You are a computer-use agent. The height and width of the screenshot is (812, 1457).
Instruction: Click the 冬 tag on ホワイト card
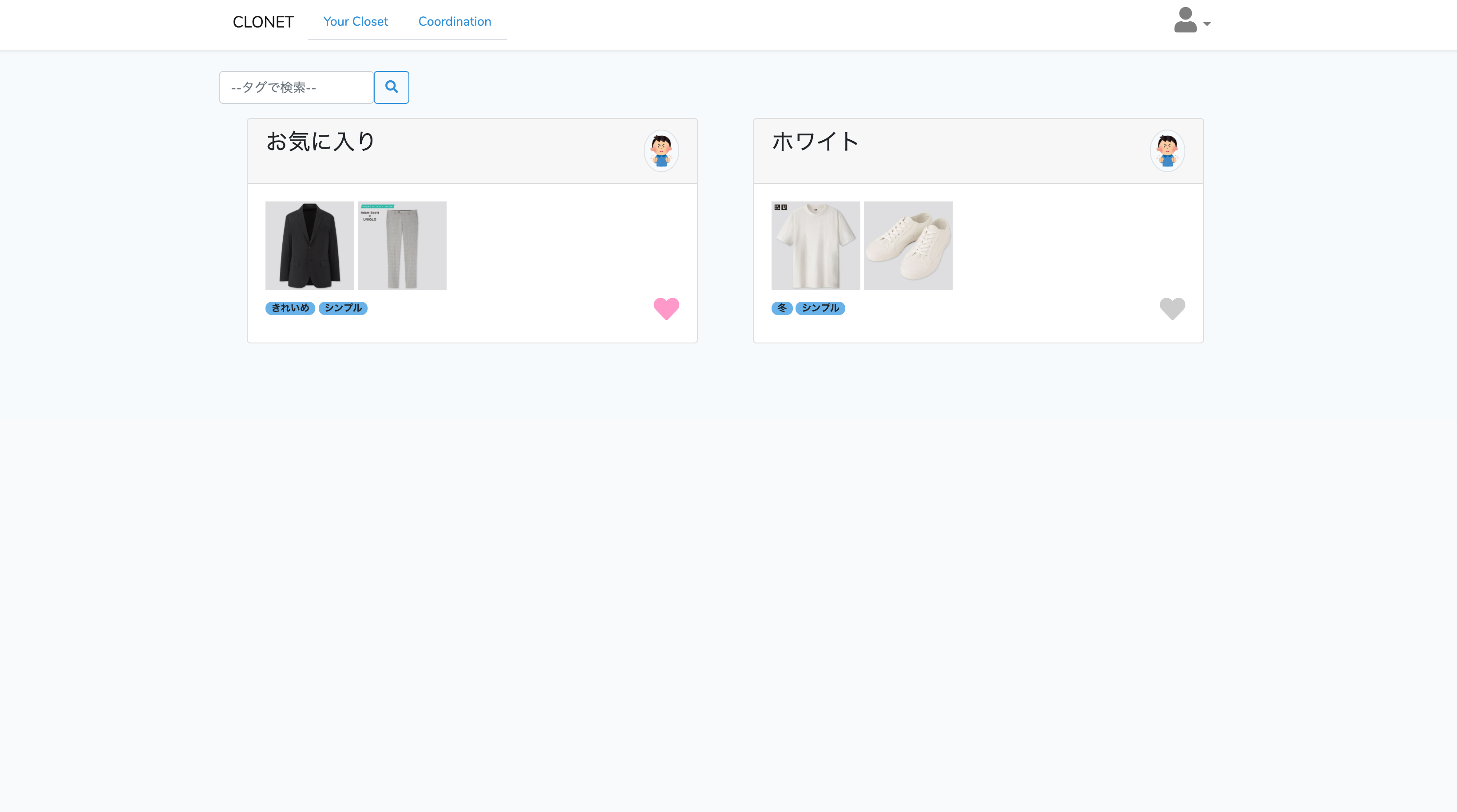781,308
